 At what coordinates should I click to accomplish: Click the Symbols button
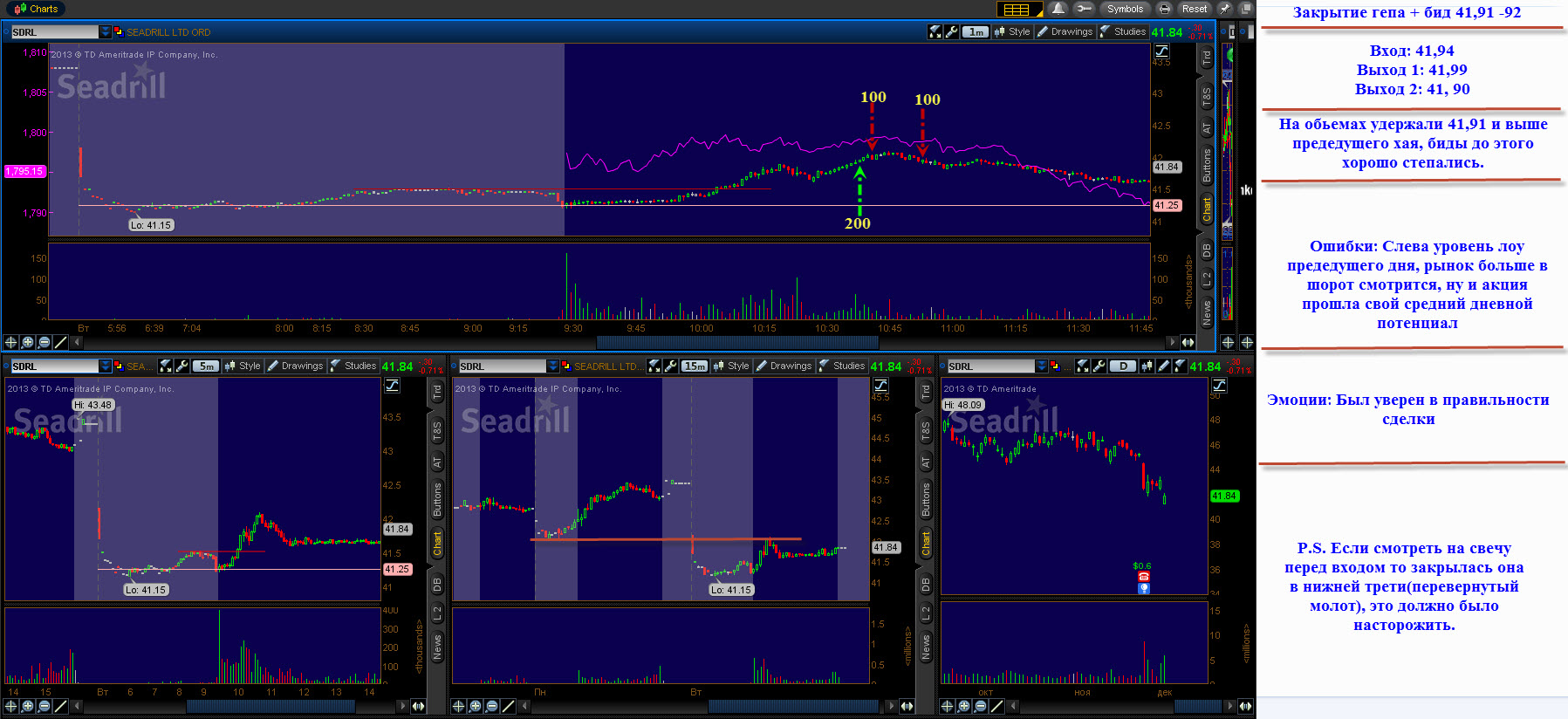(1125, 9)
